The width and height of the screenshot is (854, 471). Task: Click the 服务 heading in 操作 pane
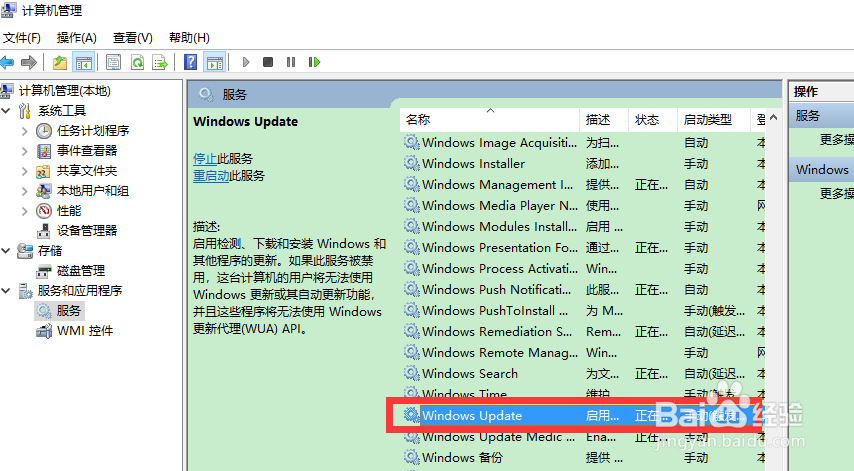point(822,116)
